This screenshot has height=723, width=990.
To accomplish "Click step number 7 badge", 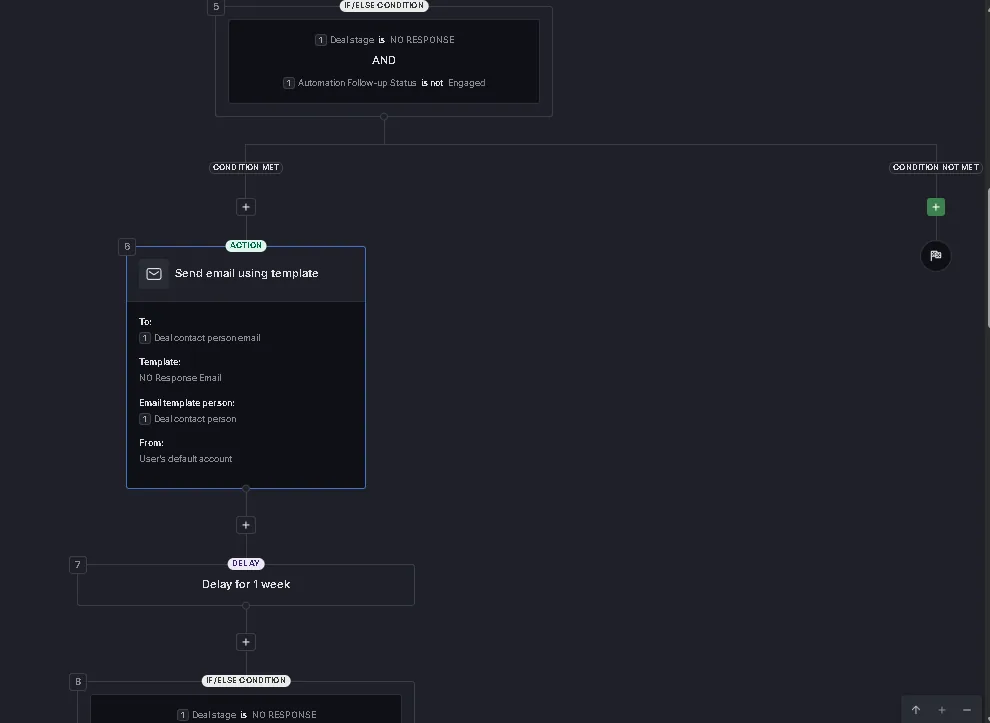I will [78, 565].
